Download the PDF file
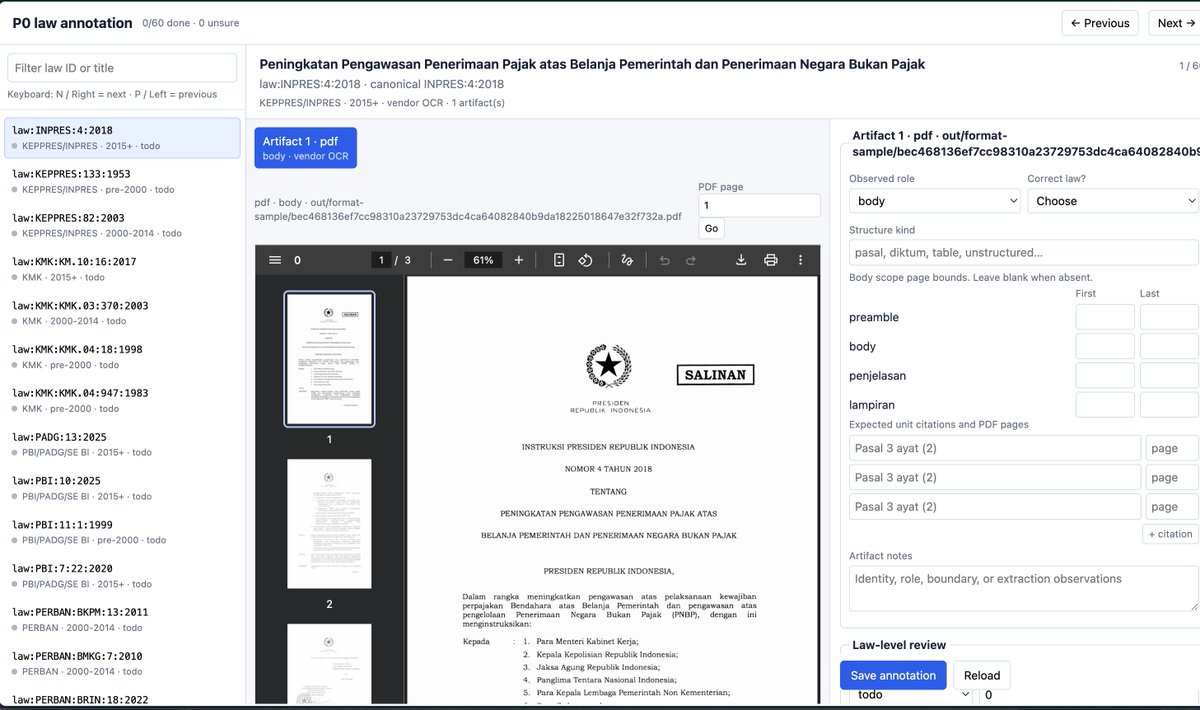Screen dimensions: 1200x710 pos(741,260)
